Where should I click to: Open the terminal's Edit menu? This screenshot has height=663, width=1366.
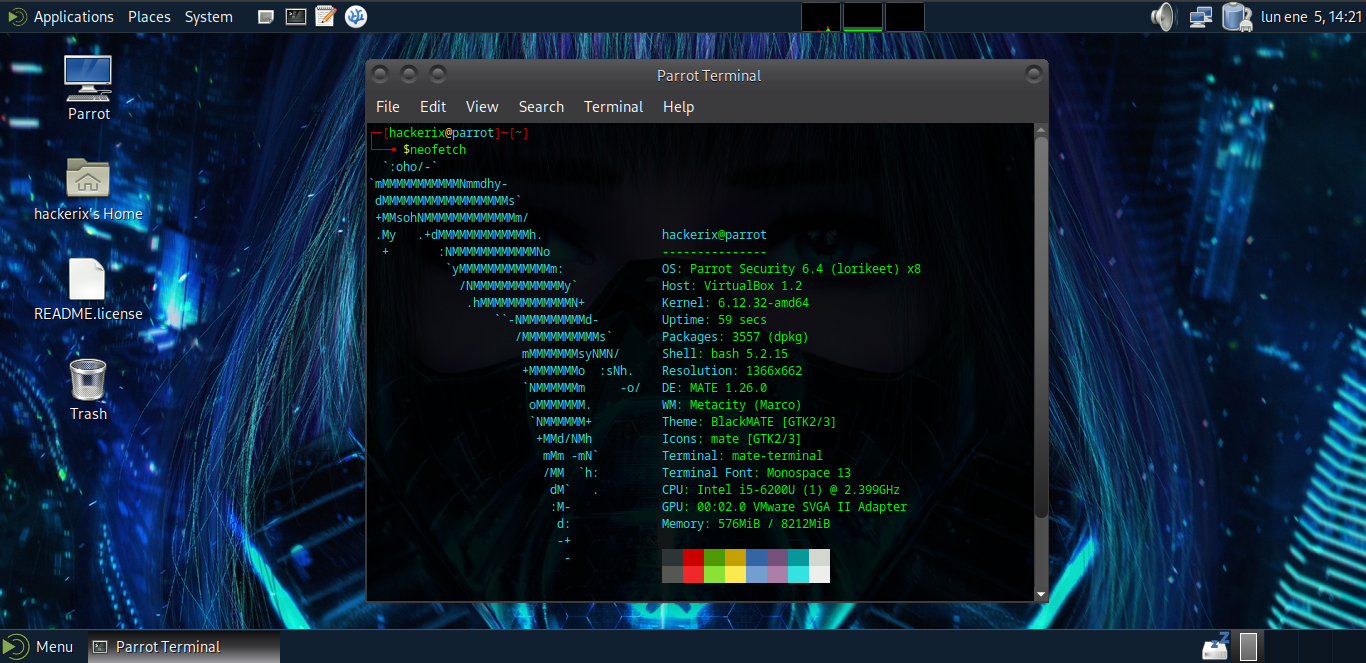coord(433,107)
